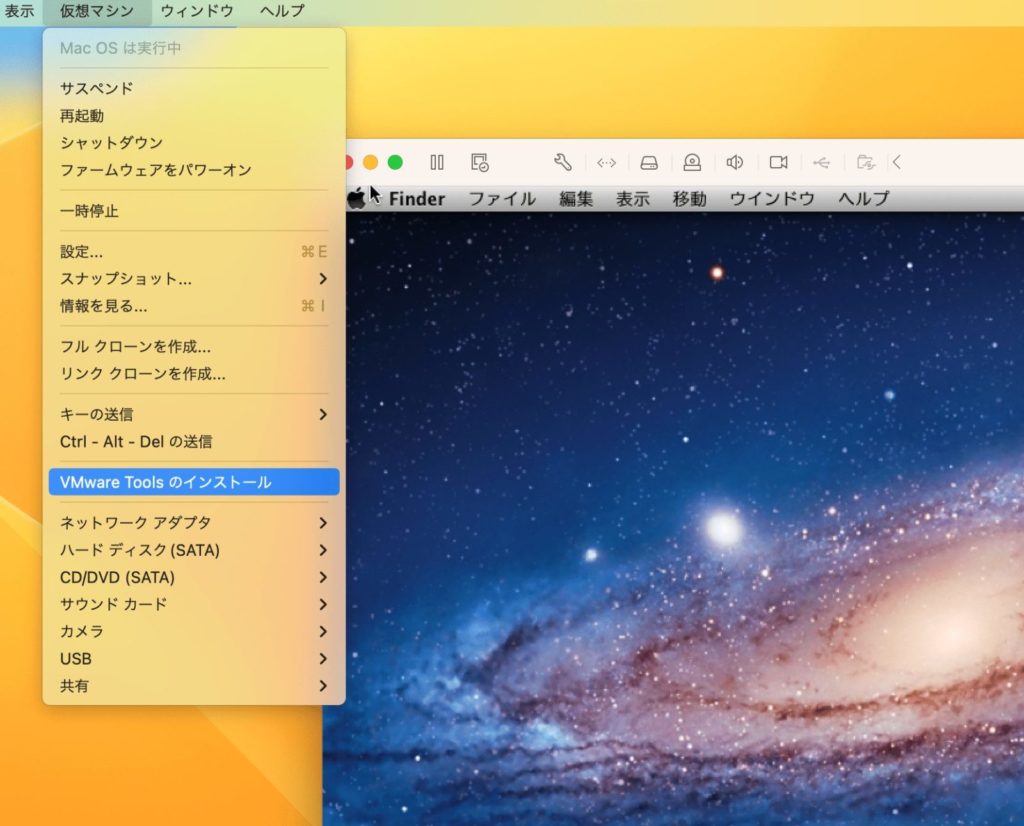This screenshot has width=1024, height=826.
Task: Open the Apple menu in guest Mac
Action: [356, 198]
